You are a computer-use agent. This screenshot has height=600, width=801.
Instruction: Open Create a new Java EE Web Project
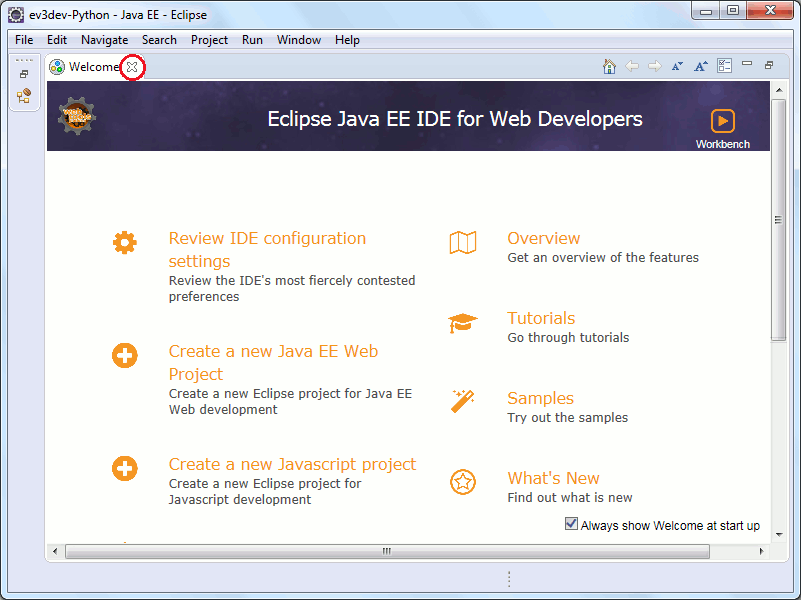coord(273,363)
